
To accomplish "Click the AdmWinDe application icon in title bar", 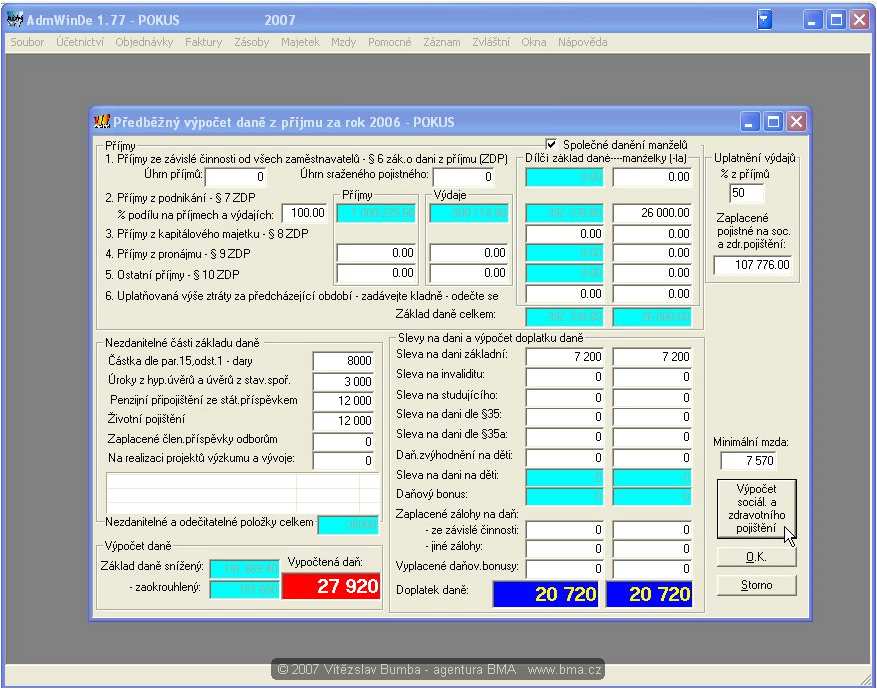I will 15,20.
